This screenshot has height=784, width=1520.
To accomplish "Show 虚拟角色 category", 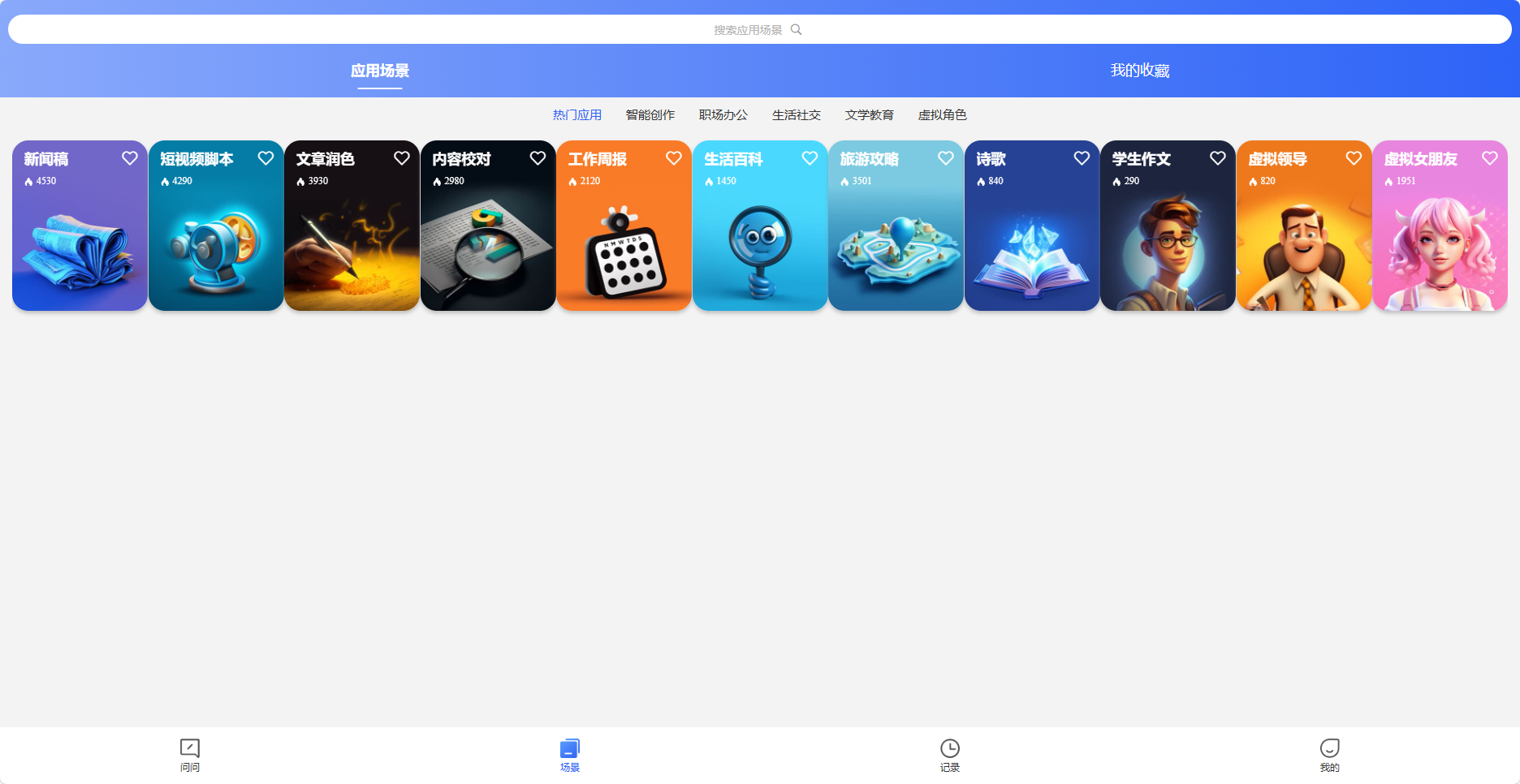I will point(942,115).
